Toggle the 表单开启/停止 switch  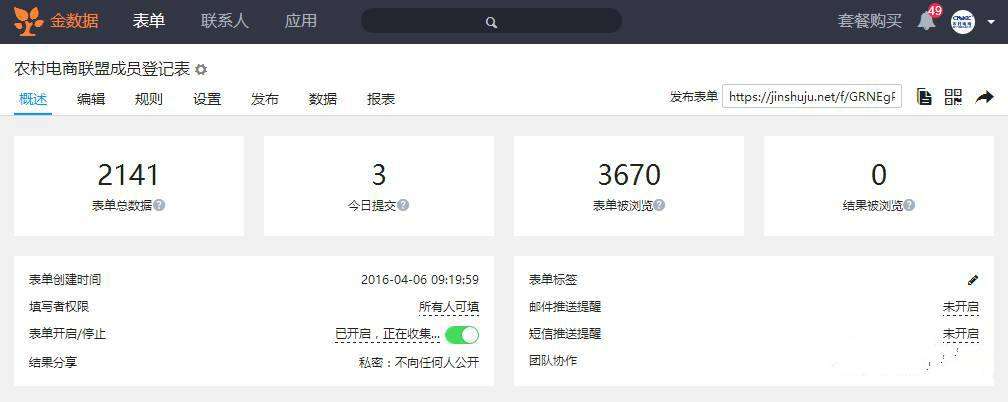click(x=462, y=334)
